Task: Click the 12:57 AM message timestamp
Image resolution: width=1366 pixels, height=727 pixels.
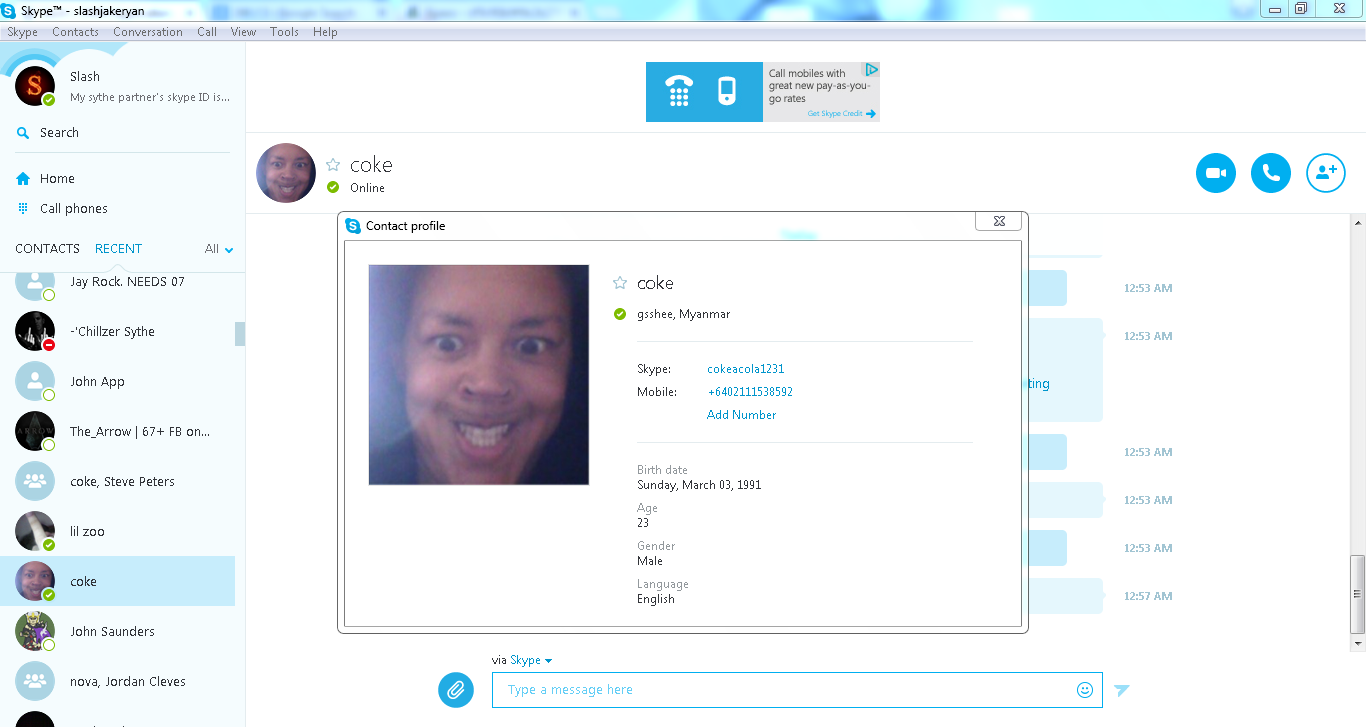Action: [x=1148, y=596]
